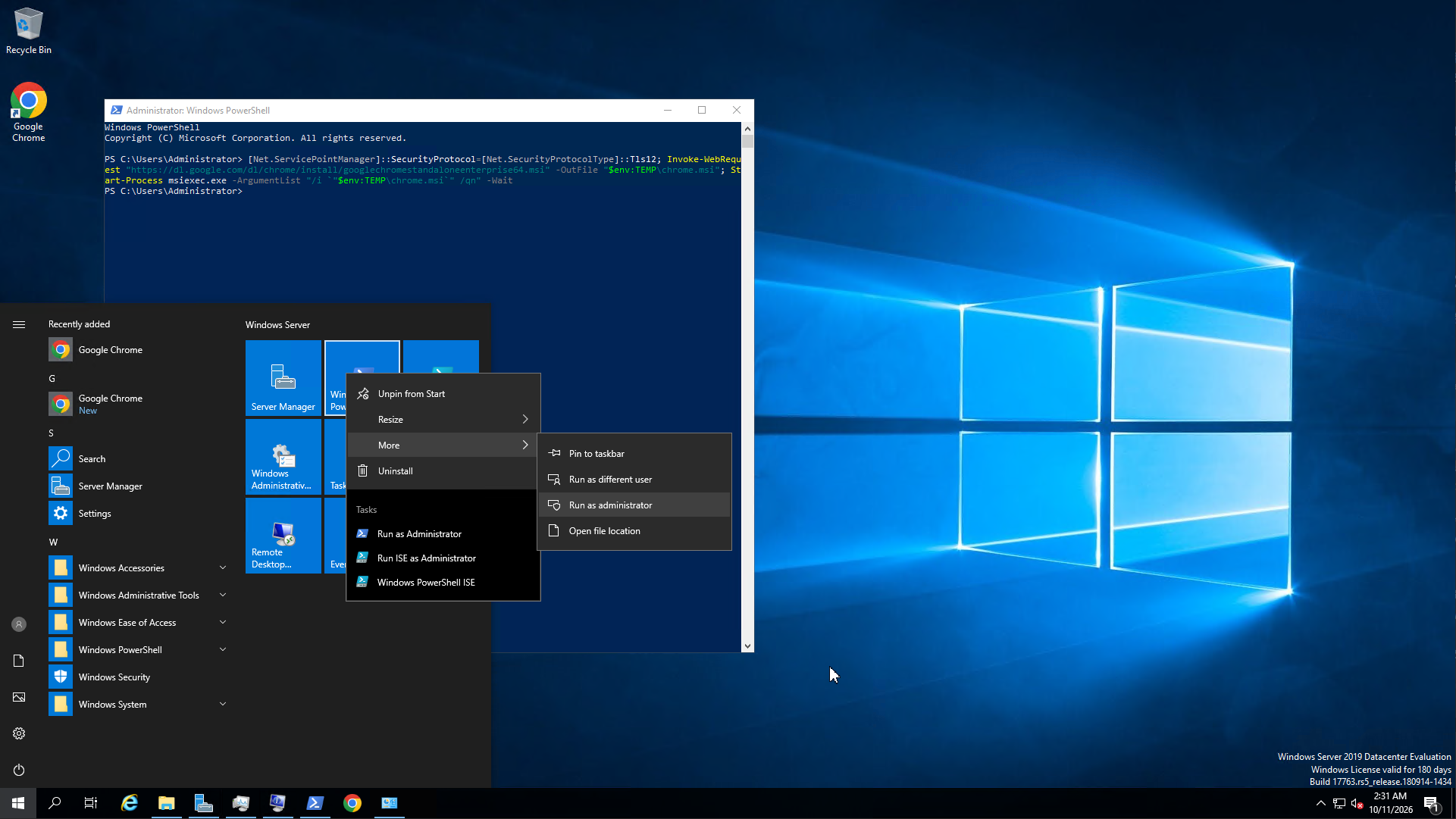The height and width of the screenshot is (819, 1456).
Task: Expand Windows PowerShell folder
Action: coord(136,650)
